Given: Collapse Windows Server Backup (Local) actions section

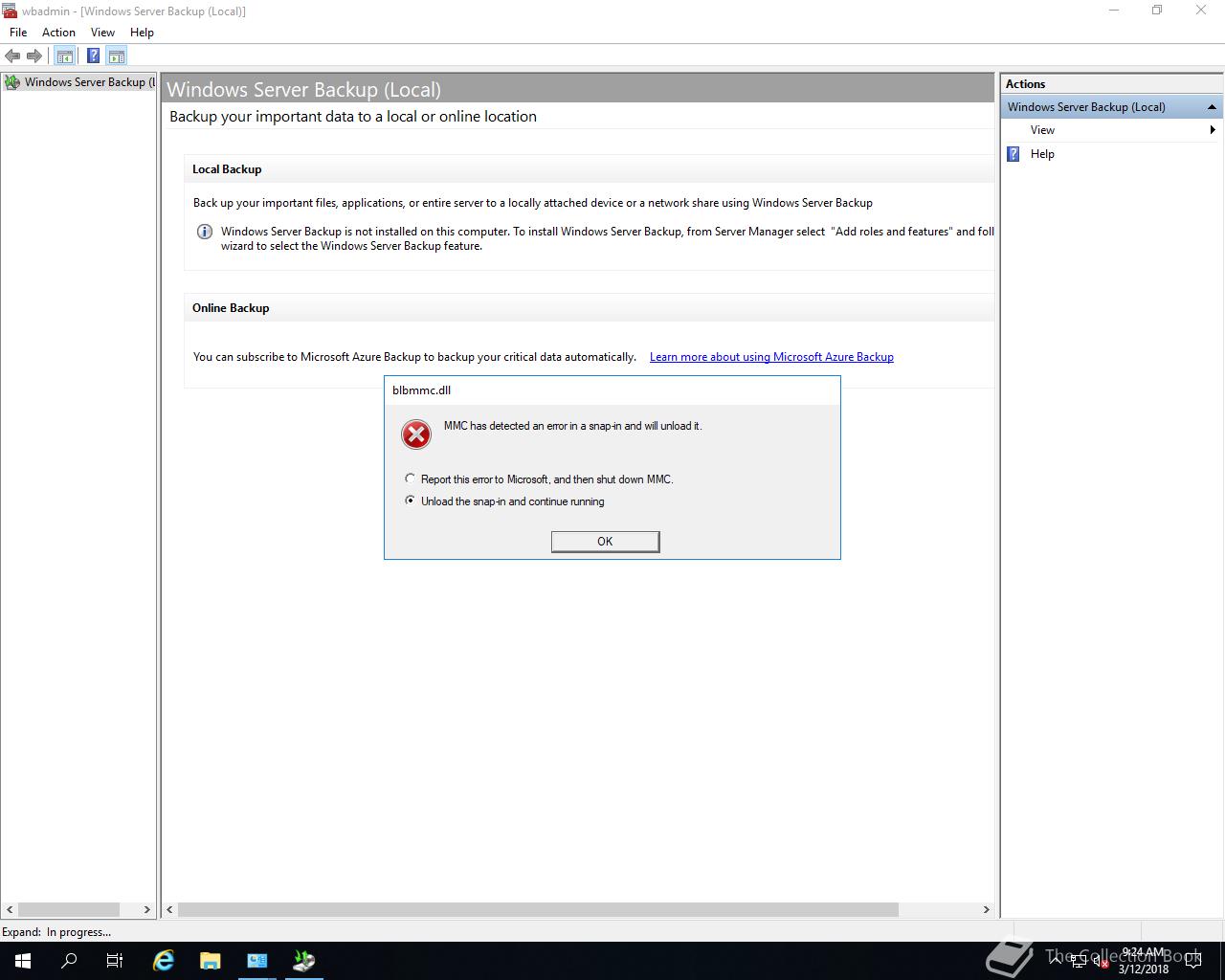Looking at the screenshot, I should point(1212,107).
